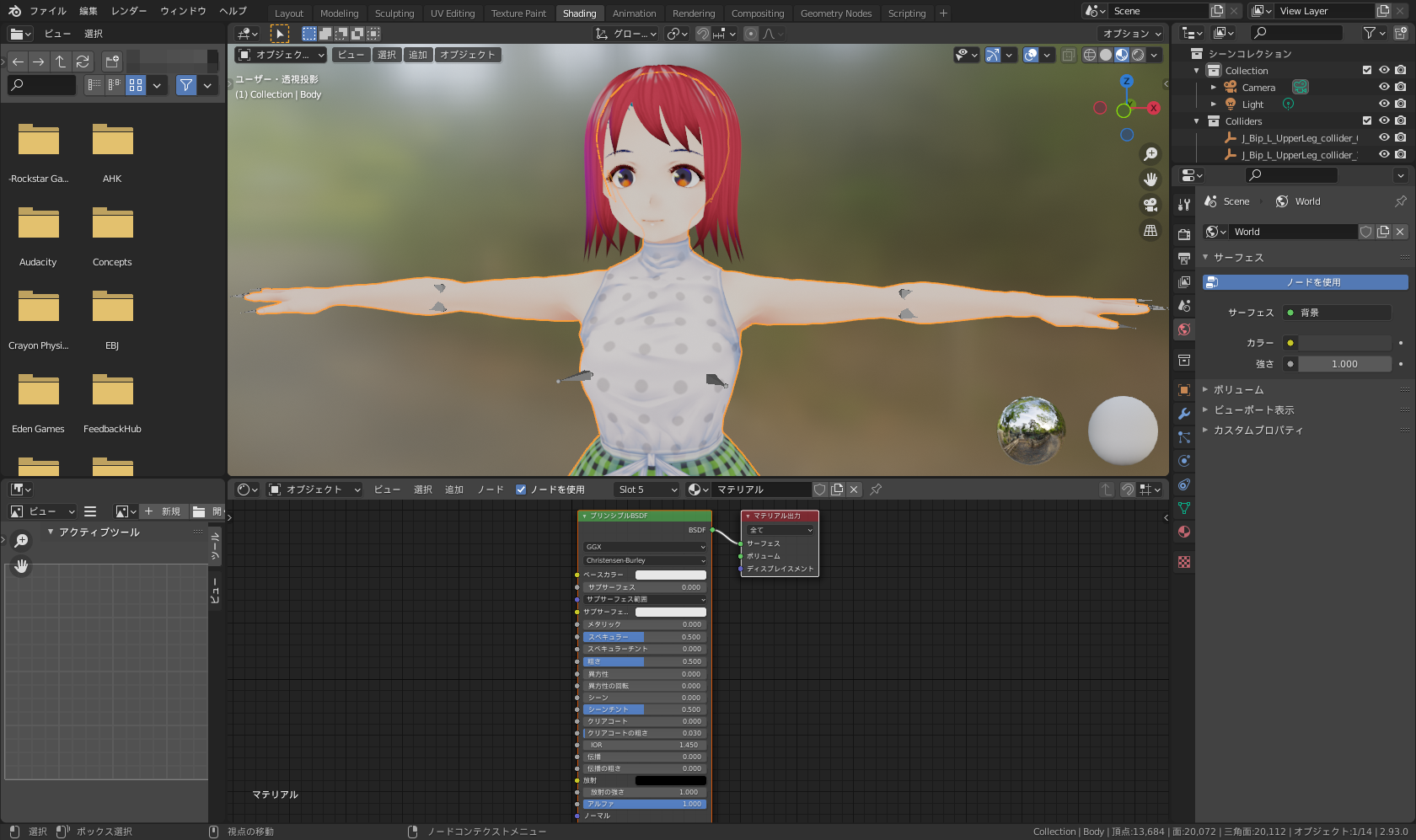Click the viewport zoom magnifier icon
Screen dimensions: 1416x840
coord(1150,154)
